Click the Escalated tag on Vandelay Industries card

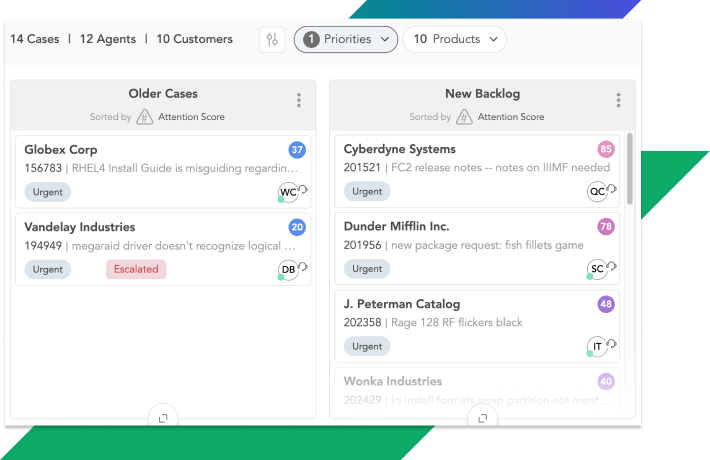136,269
